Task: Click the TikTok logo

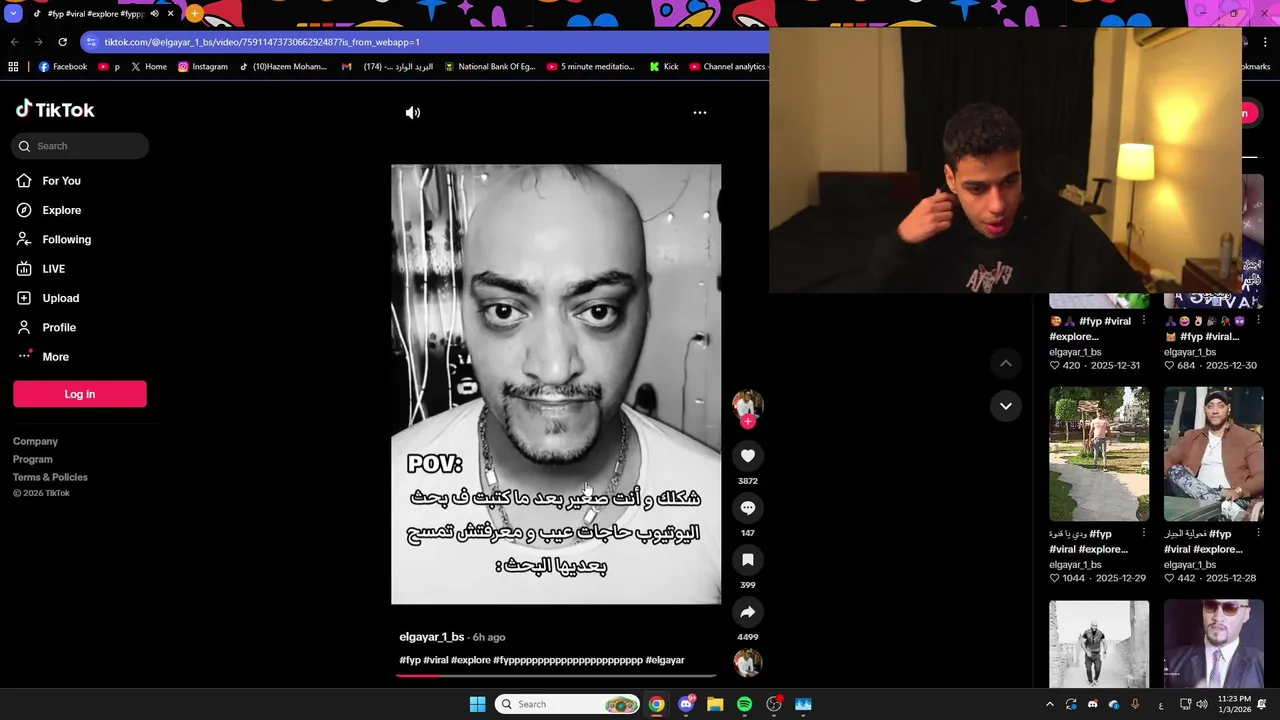Action: [x=55, y=110]
